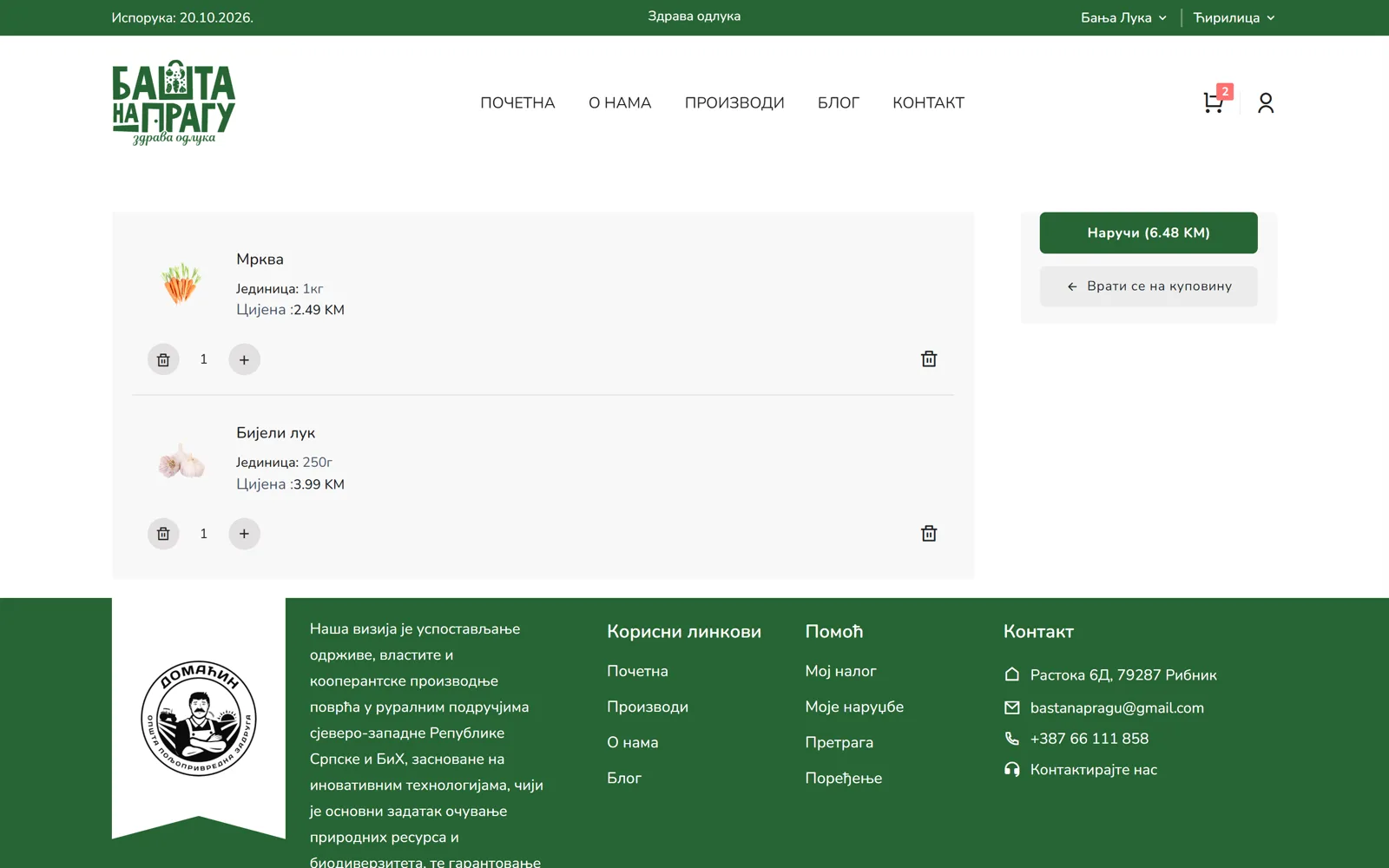Open the Мрква carrot thumbnail
Screen dimensions: 1389x868
click(181, 283)
